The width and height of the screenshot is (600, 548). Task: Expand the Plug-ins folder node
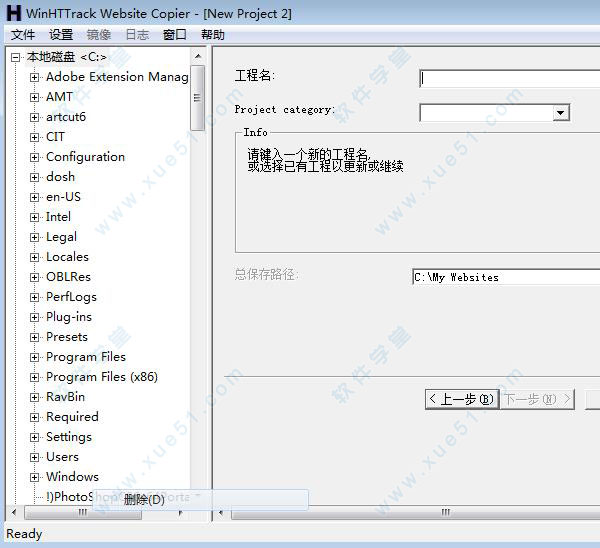coord(34,317)
